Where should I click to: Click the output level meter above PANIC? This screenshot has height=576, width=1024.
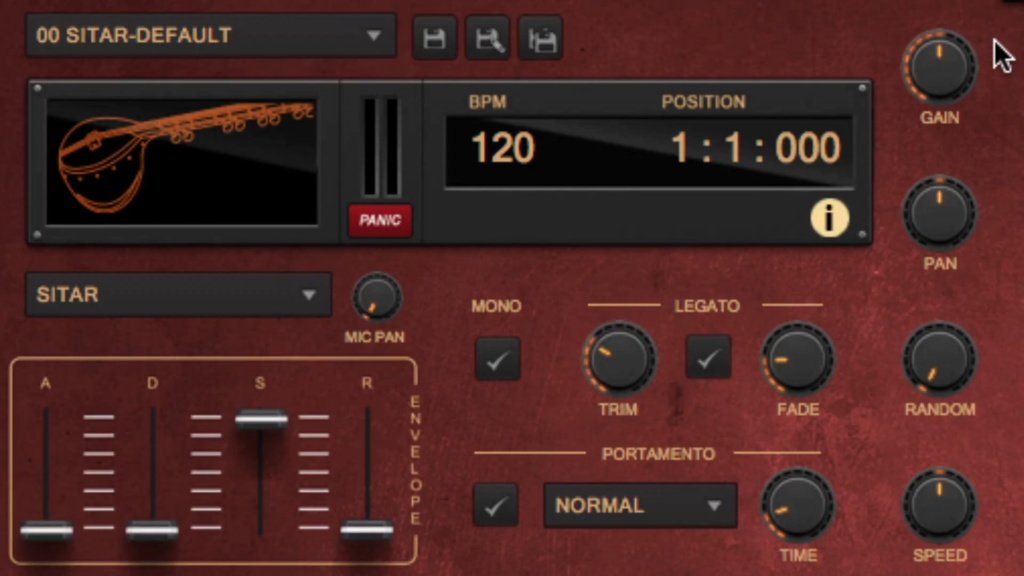coord(381,148)
